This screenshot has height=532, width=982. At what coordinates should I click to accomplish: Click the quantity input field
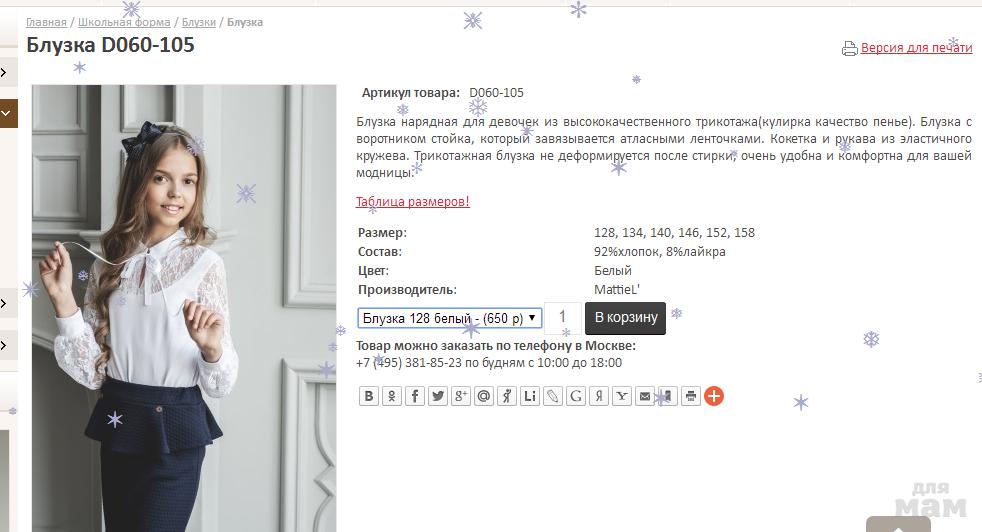563,318
